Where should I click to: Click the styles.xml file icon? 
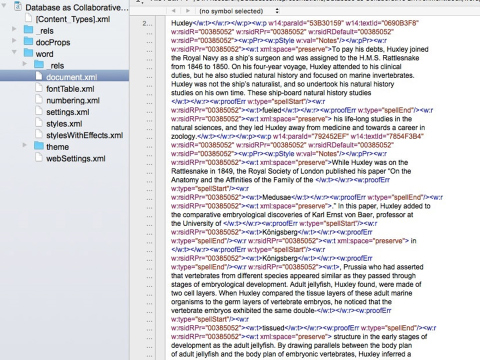[x=39, y=123]
